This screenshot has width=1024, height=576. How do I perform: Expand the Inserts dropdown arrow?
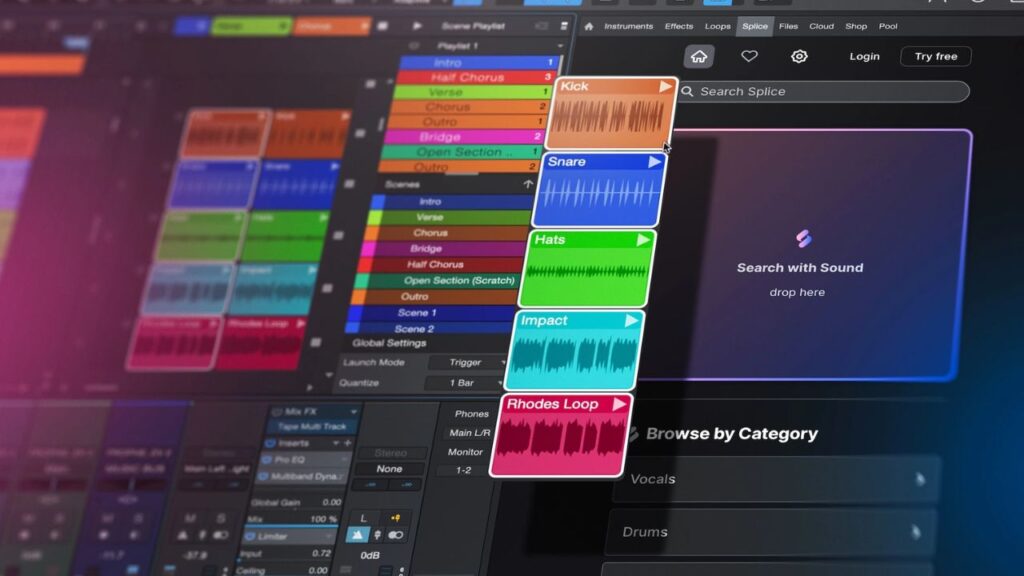pos(336,443)
